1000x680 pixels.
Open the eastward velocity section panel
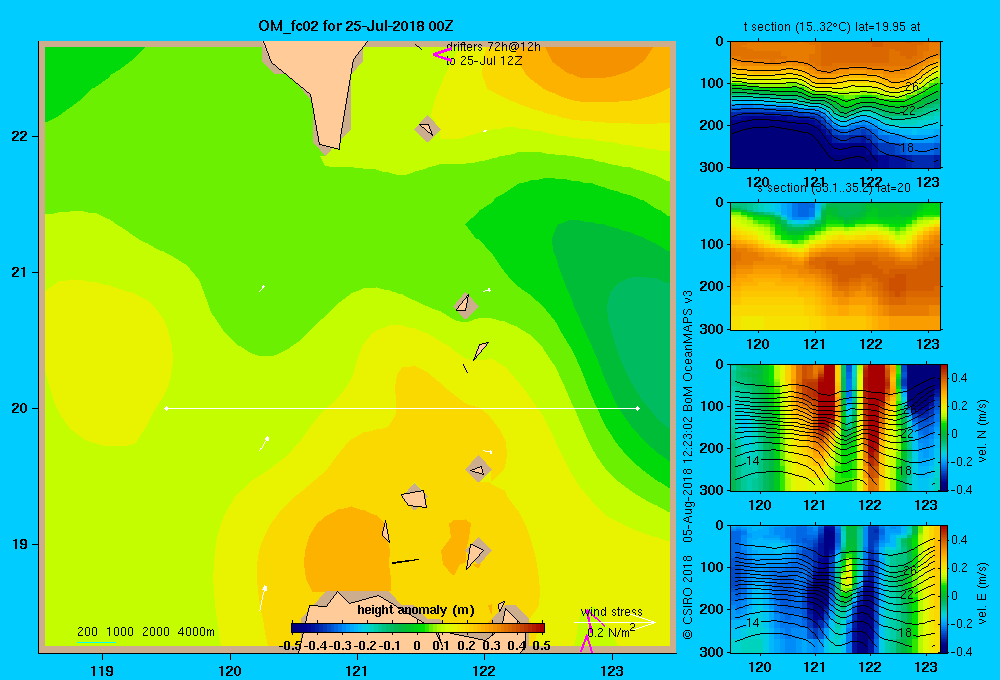pyautogui.click(x=835, y=589)
